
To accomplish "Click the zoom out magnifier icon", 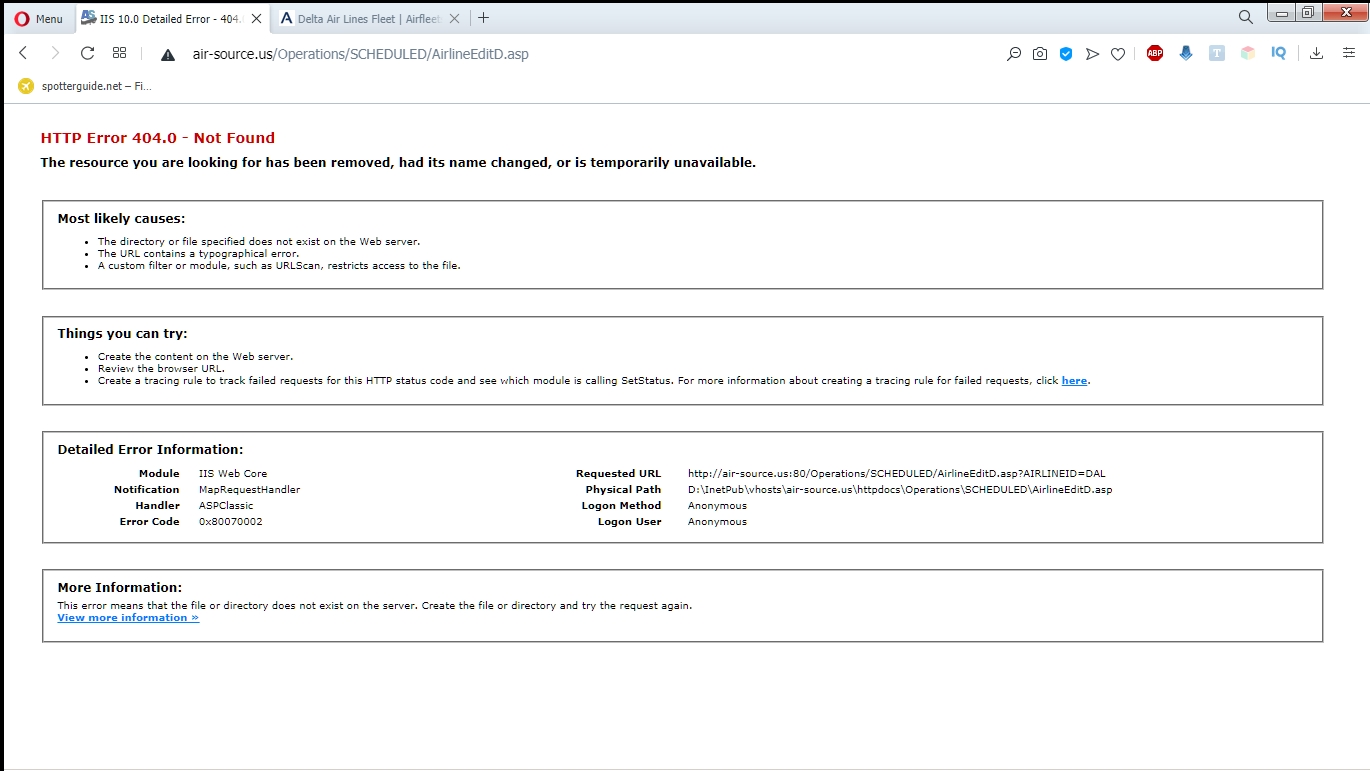I will pyautogui.click(x=1014, y=54).
